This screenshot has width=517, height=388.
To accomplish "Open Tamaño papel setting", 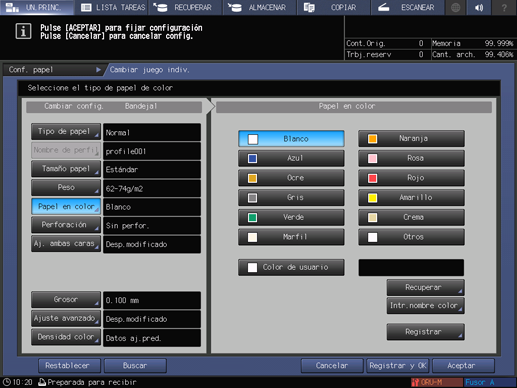I will pyautogui.click(x=66, y=169).
